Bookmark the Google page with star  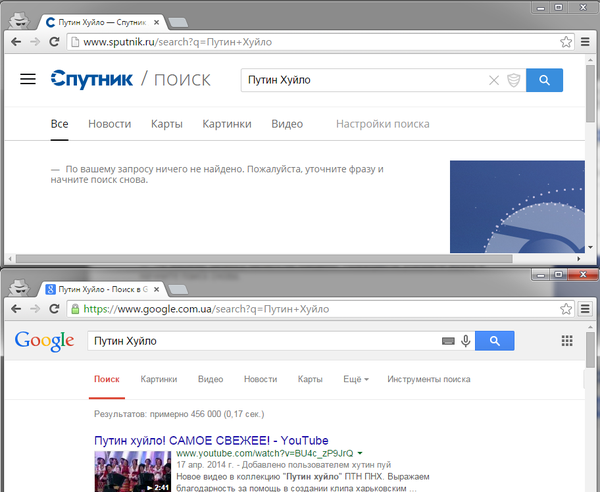[566, 309]
